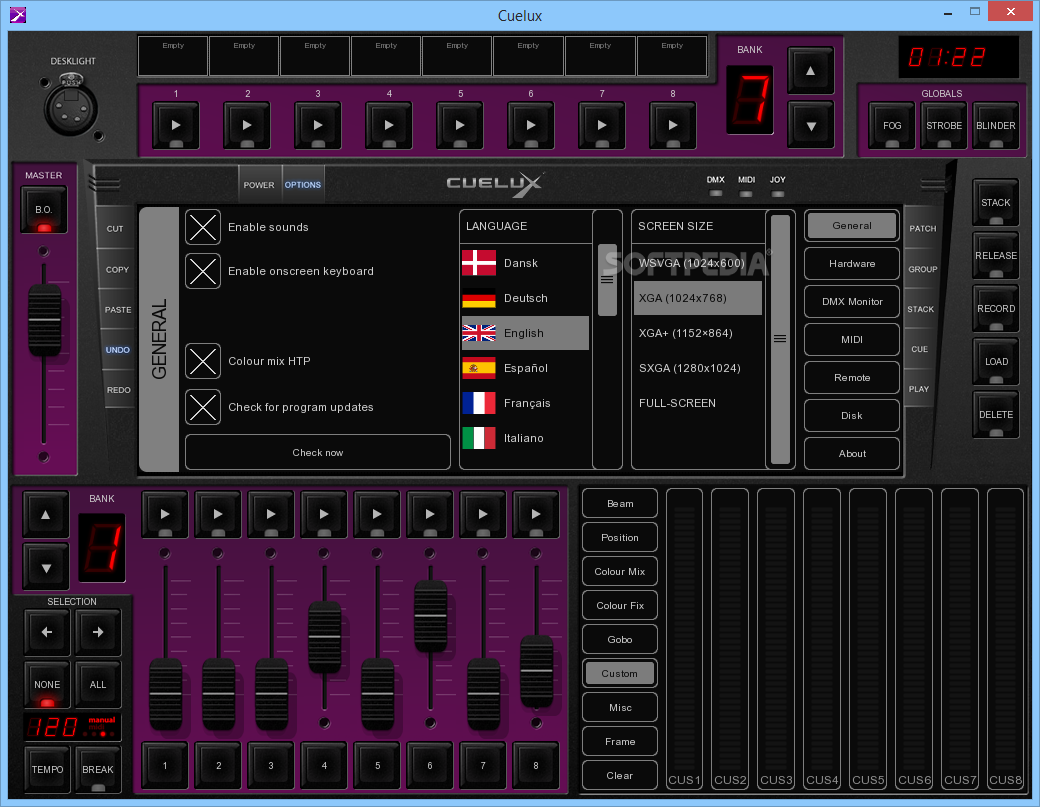Decrease the lower playback bank number
Screen dimensions: 1040x807
point(46,568)
